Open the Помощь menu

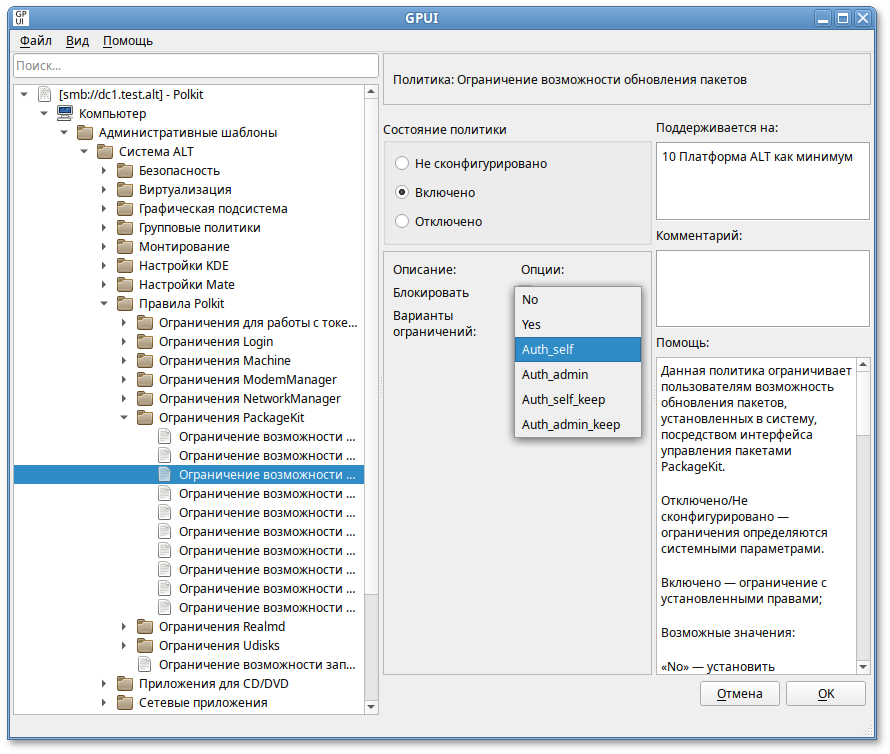128,41
